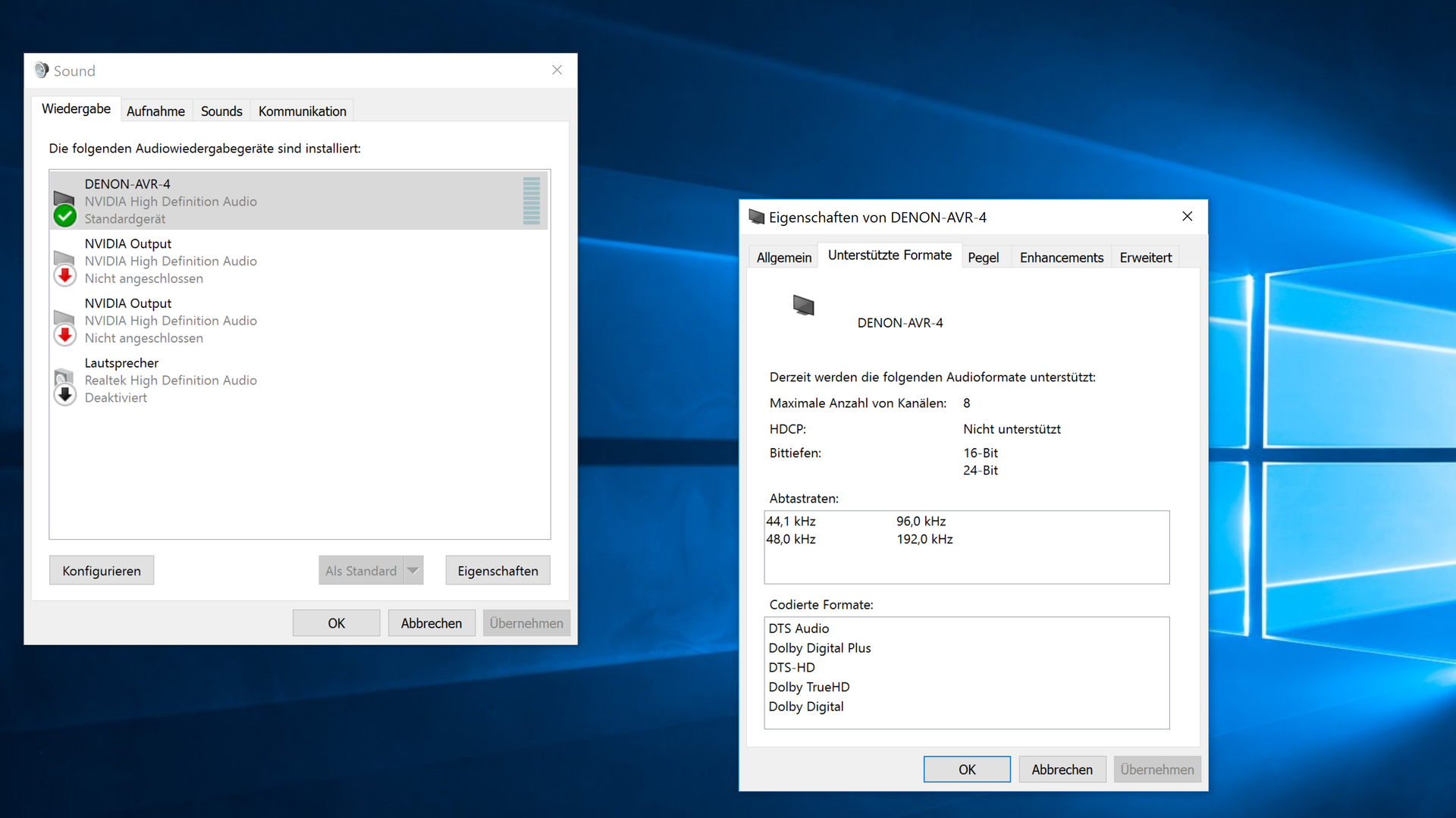1456x818 pixels.
Task: Open the Sounds tab
Action: (221, 111)
